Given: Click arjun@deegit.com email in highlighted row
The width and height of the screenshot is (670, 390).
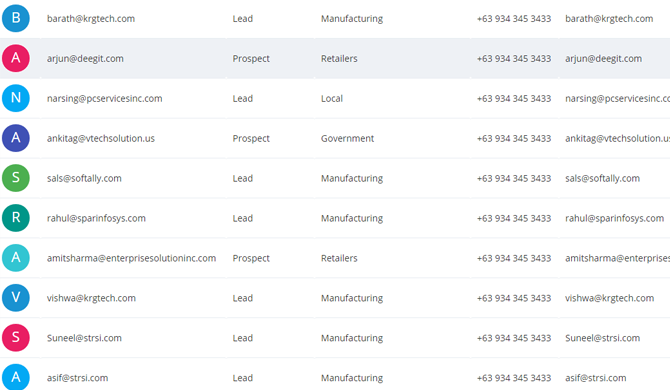Looking at the screenshot, I should [85, 59].
